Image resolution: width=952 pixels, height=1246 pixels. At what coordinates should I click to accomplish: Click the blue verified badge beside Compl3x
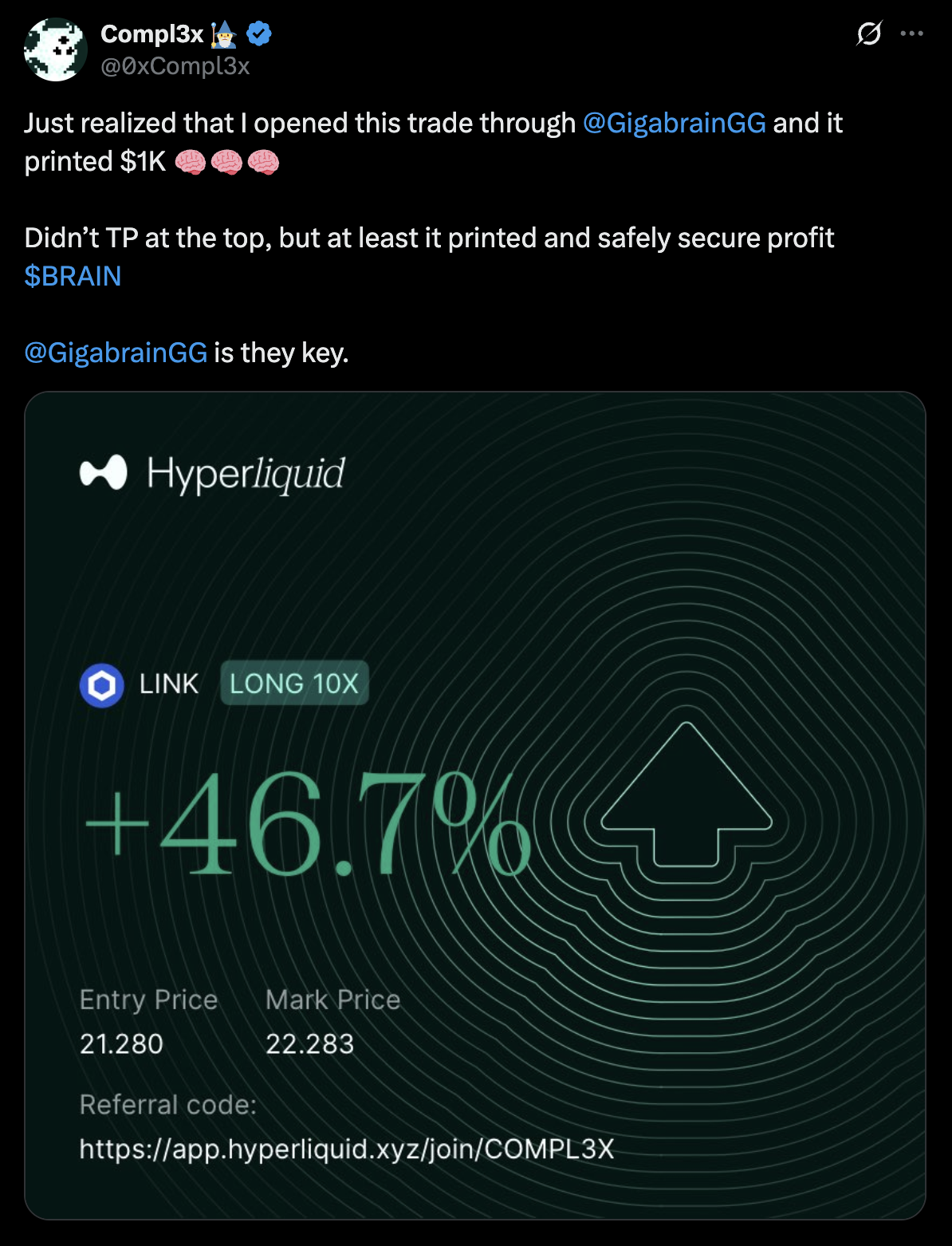click(258, 33)
